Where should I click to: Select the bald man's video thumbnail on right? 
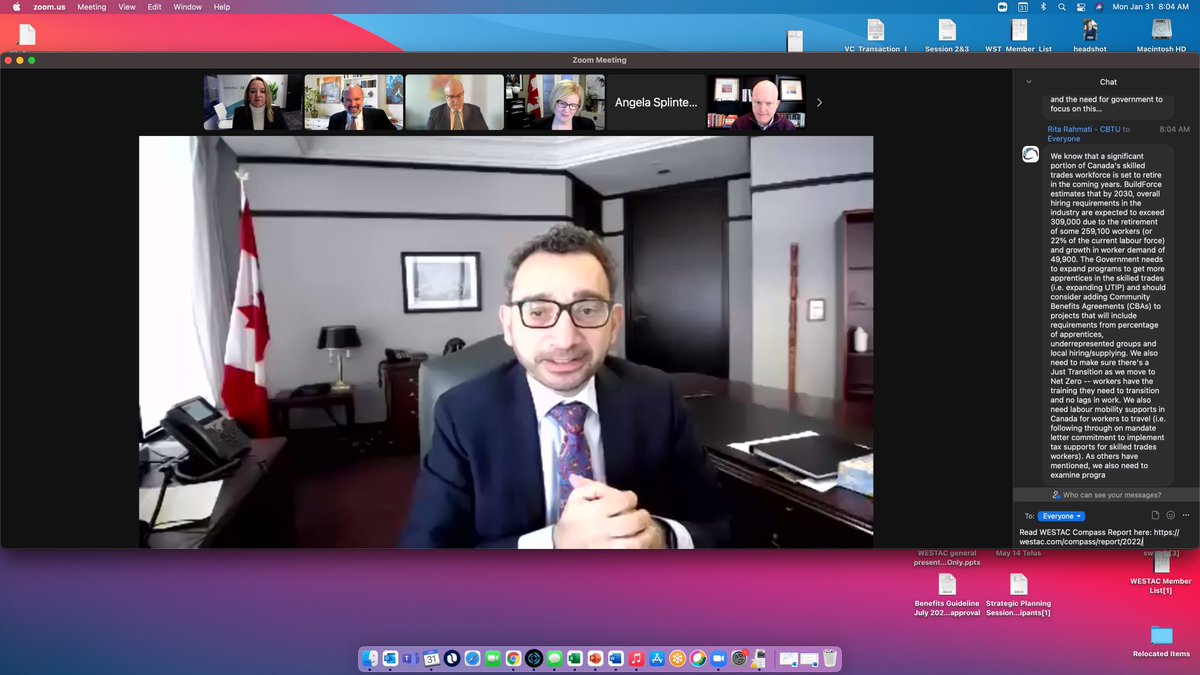coord(757,102)
